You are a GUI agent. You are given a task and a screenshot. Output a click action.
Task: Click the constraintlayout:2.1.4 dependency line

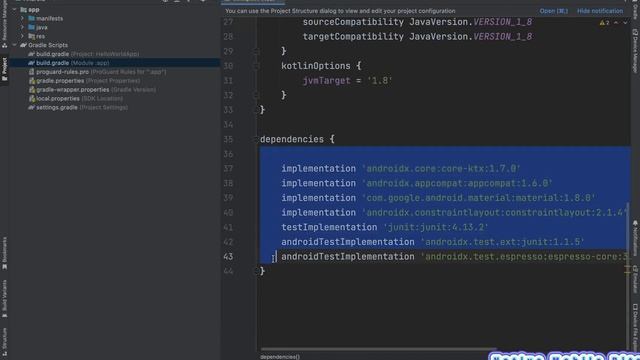coord(454,213)
